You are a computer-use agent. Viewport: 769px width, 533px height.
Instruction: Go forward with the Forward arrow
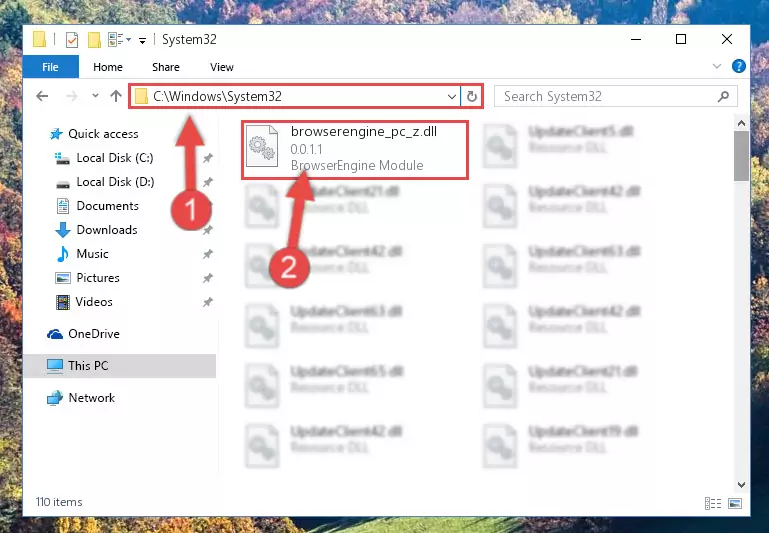pyautogui.click(x=72, y=96)
